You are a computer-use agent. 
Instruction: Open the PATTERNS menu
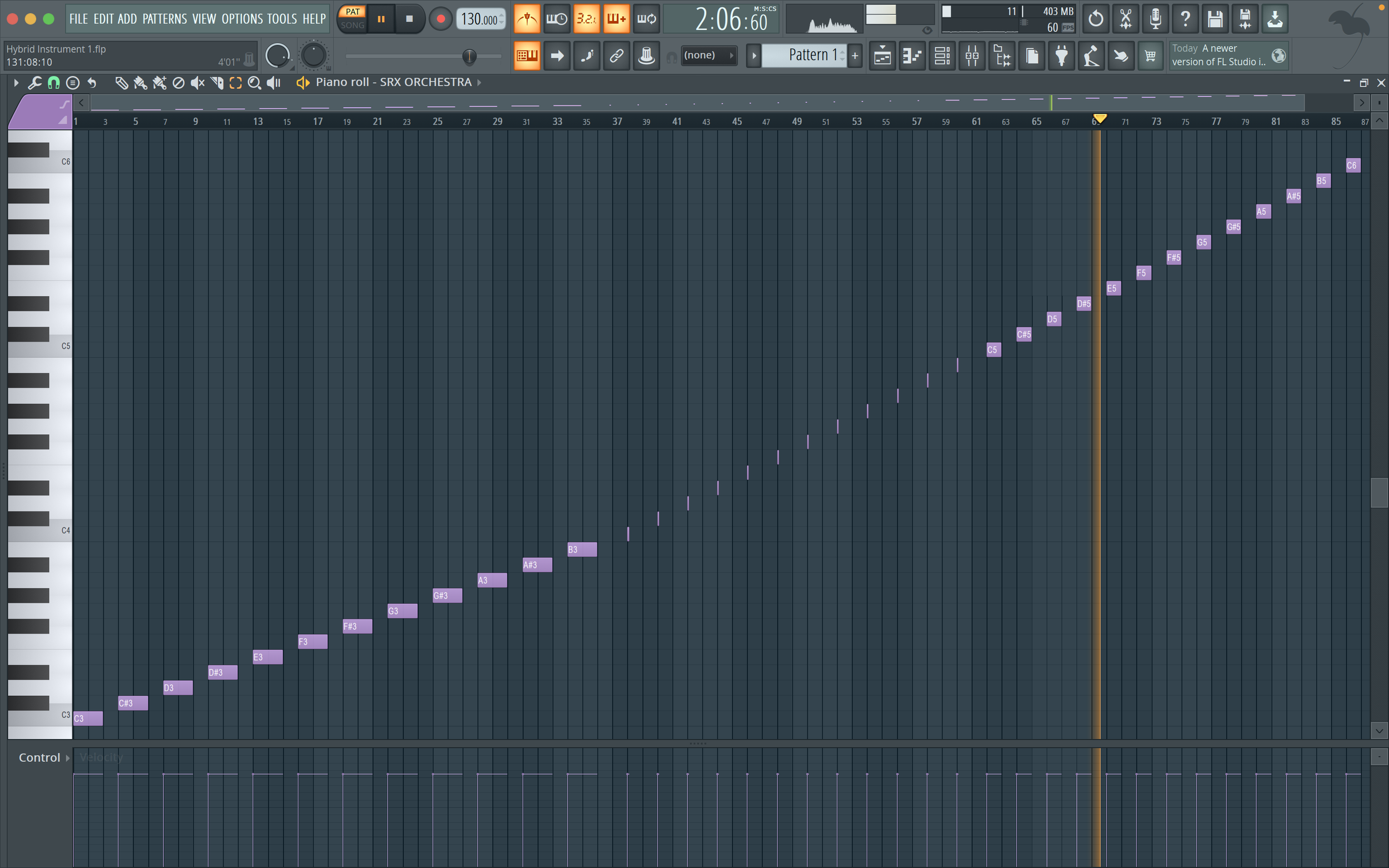[164, 19]
